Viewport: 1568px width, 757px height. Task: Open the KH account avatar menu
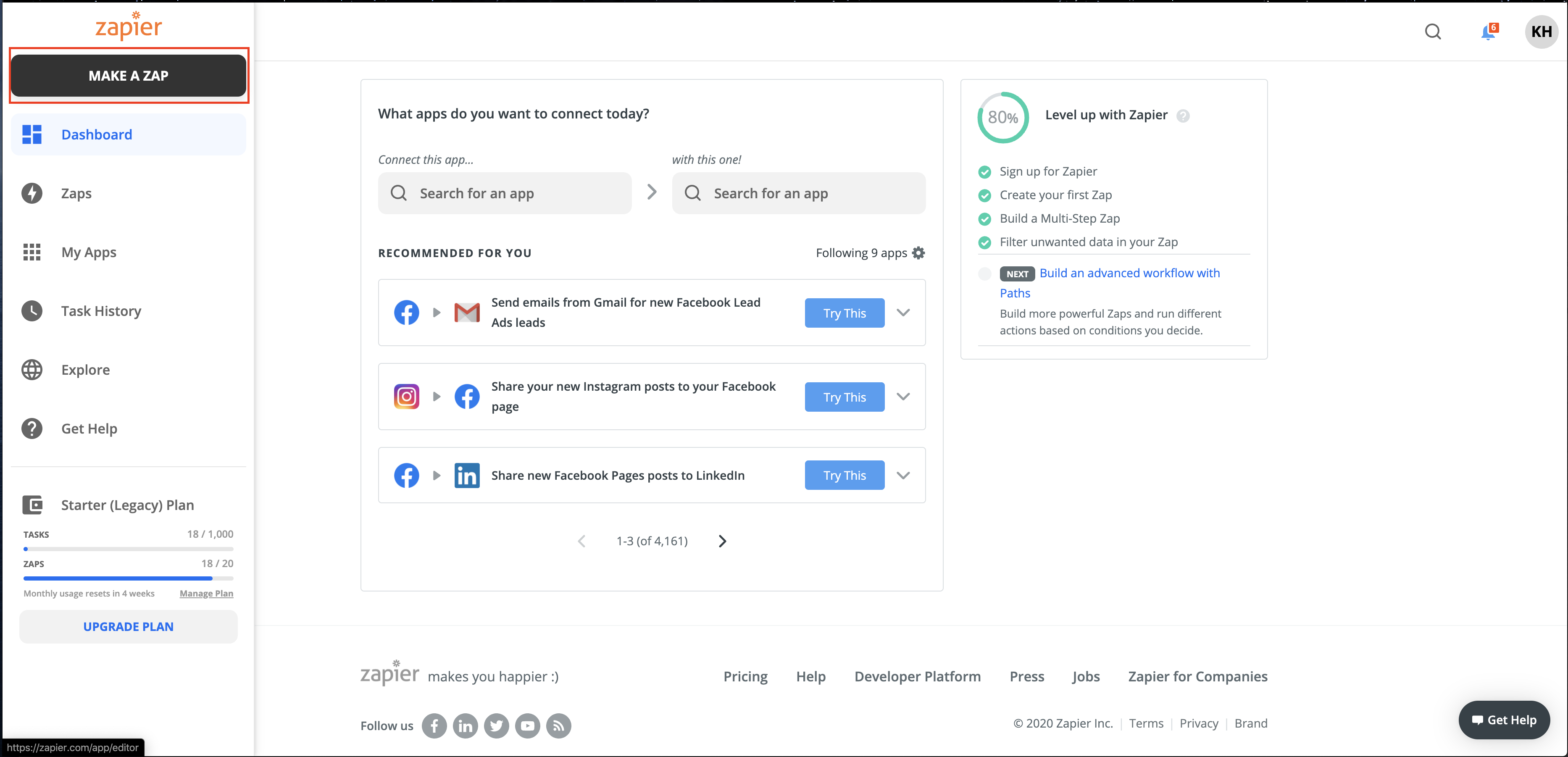pos(1541,32)
